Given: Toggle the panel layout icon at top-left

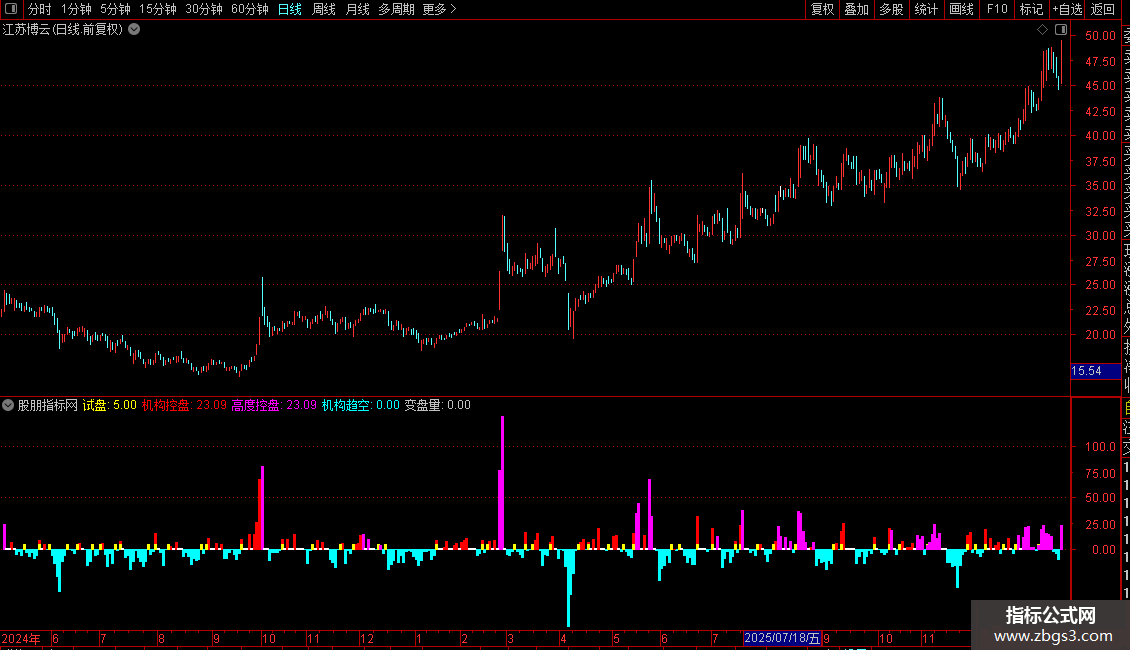Looking at the screenshot, I should [11, 9].
